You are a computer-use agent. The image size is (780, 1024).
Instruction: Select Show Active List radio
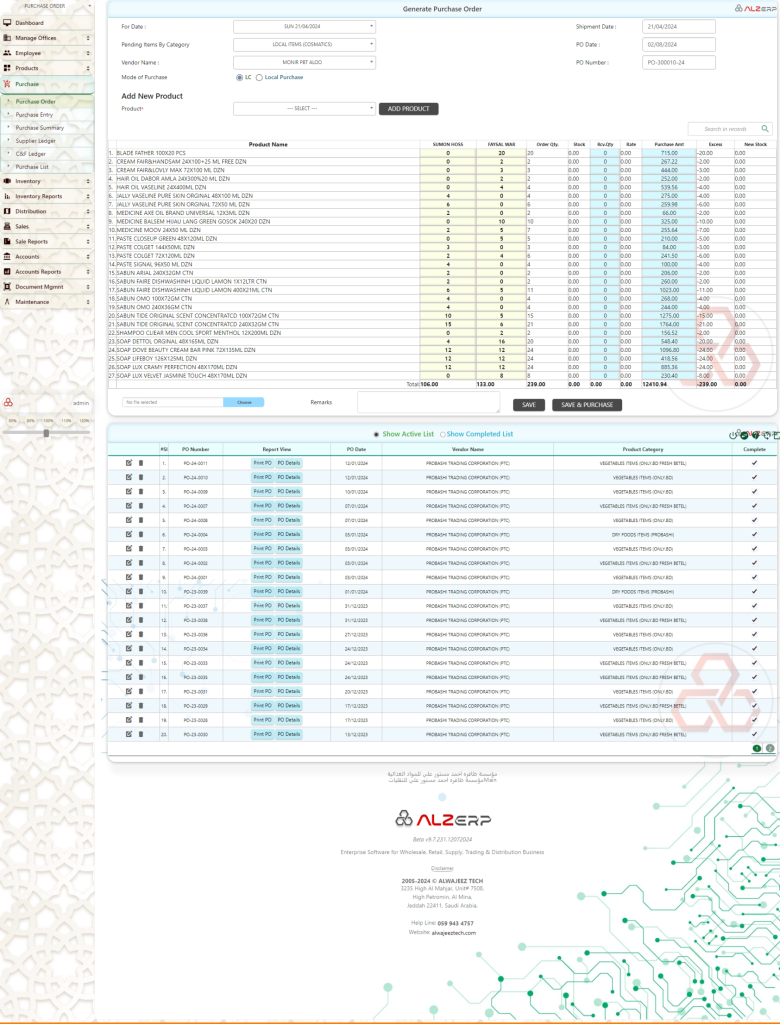tap(376, 434)
